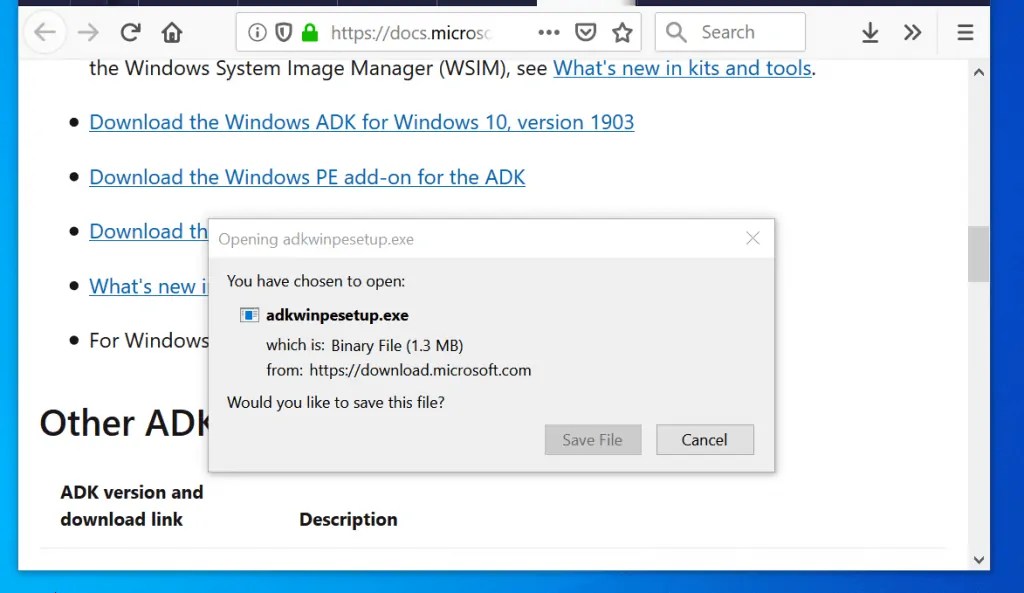Viewport: 1024px width, 593px height.
Task: Go back to the previous page
Action: click(x=45, y=31)
